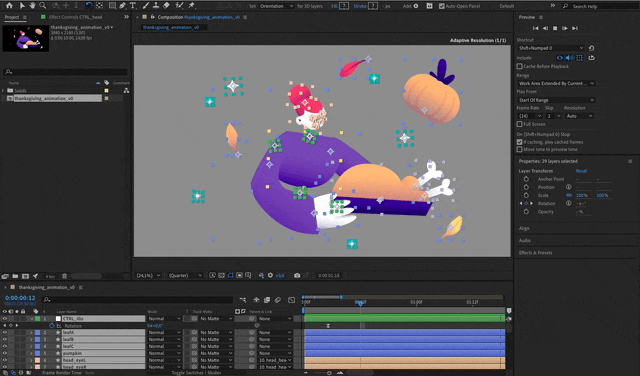Click the Search Help field
The width and height of the screenshot is (640, 376).
(600, 6)
